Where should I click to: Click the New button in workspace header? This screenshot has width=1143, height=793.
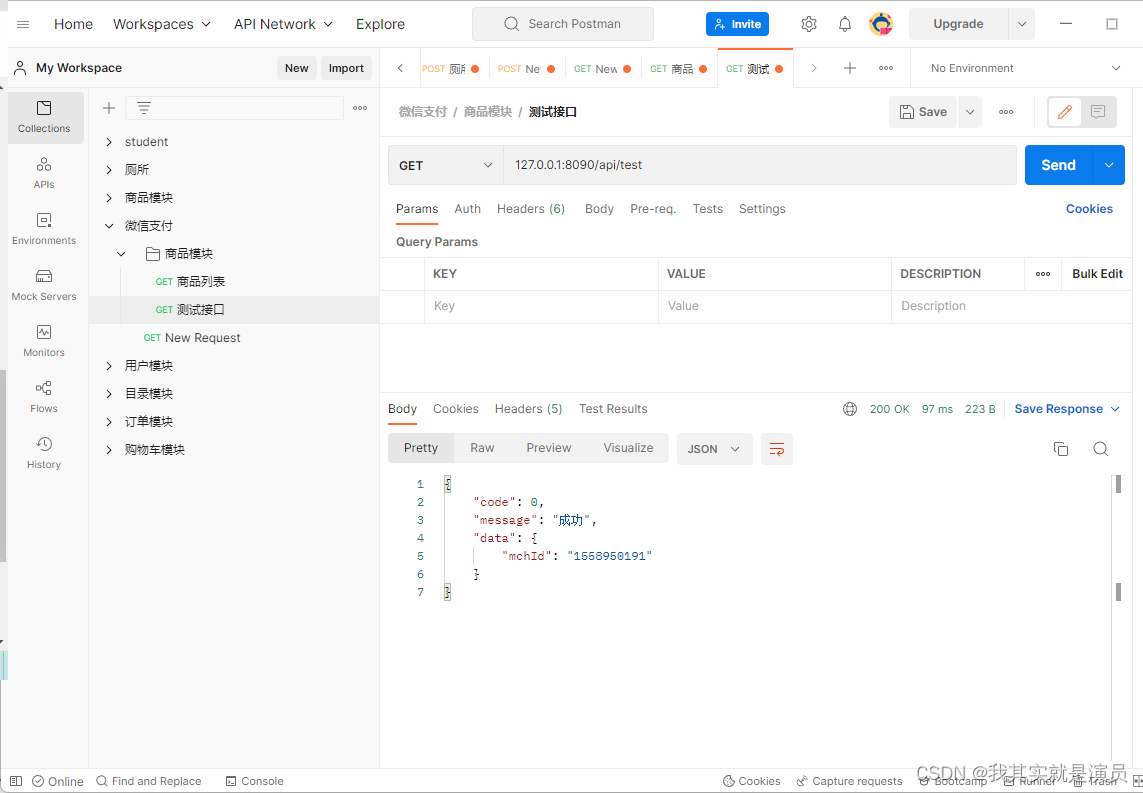[297, 68]
